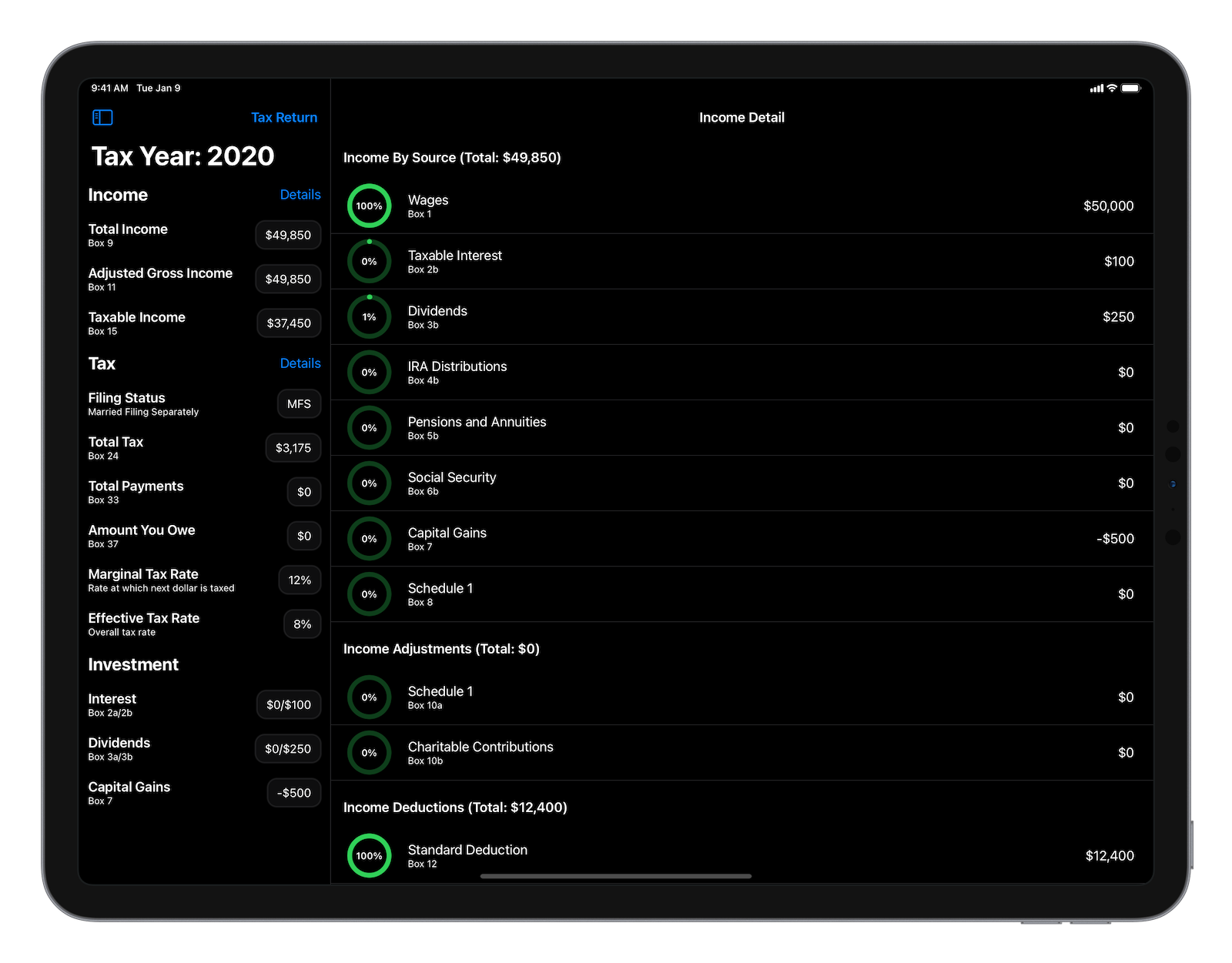
Task: Toggle the sidebar panel icon
Action: tap(102, 117)
